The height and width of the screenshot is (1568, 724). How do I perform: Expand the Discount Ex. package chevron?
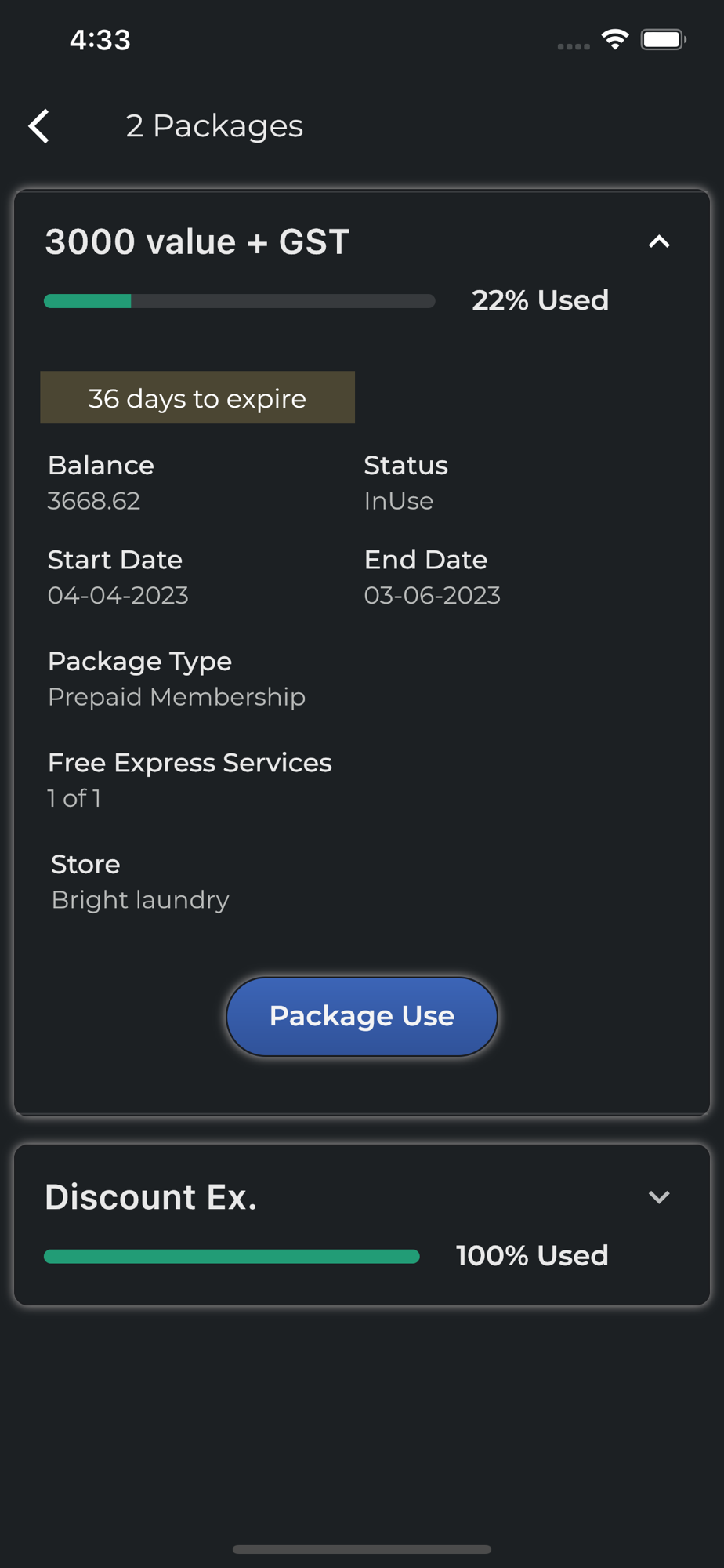coord(659,1197)
